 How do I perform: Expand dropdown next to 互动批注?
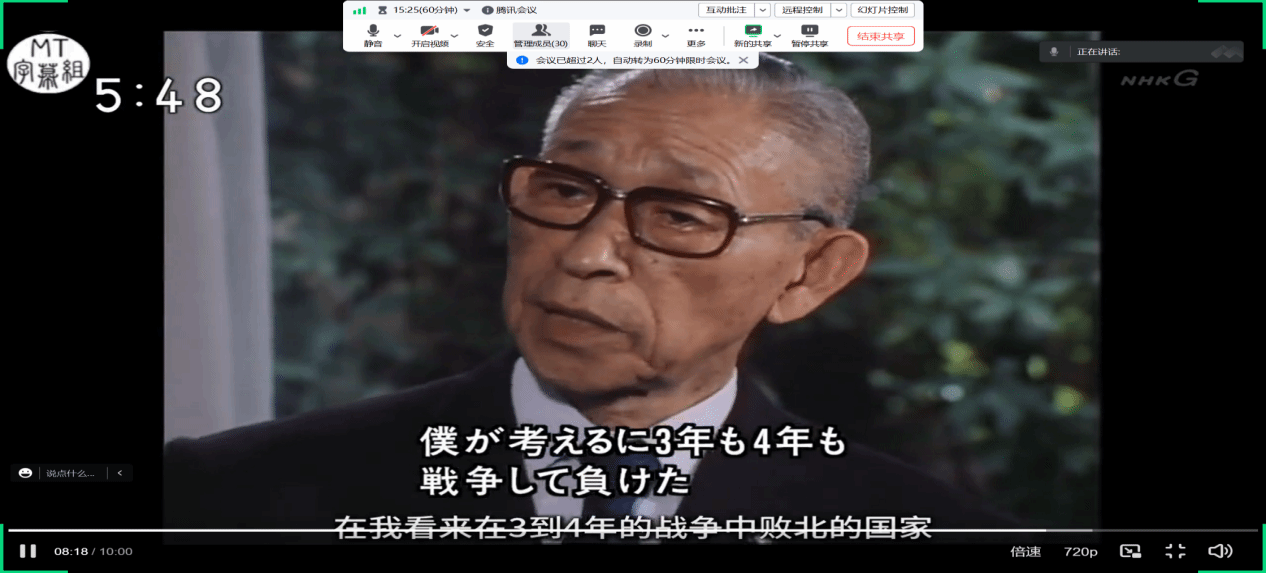[763, 10]
